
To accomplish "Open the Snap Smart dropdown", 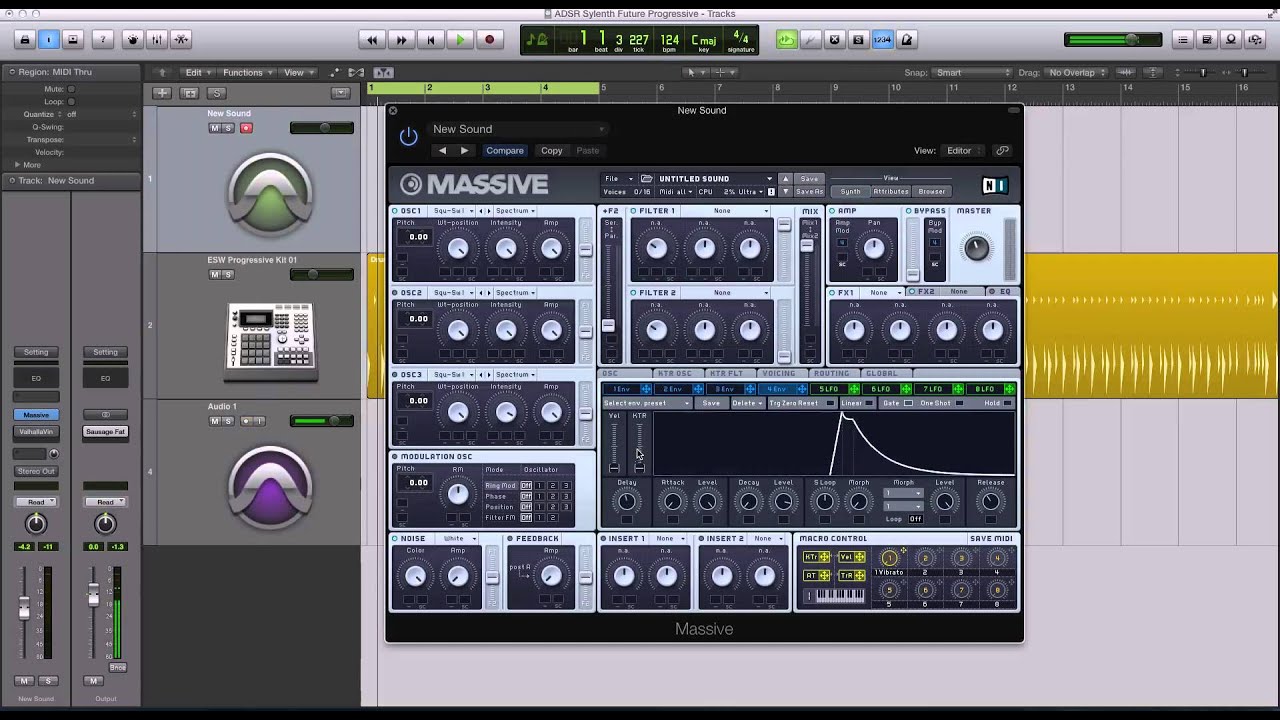I will pyautogui.click(x=973, y=73).
